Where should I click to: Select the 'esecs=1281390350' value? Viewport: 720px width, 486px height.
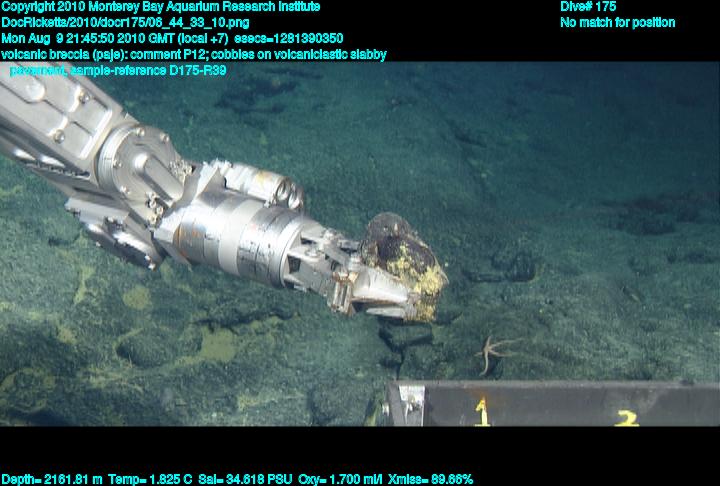289,38
